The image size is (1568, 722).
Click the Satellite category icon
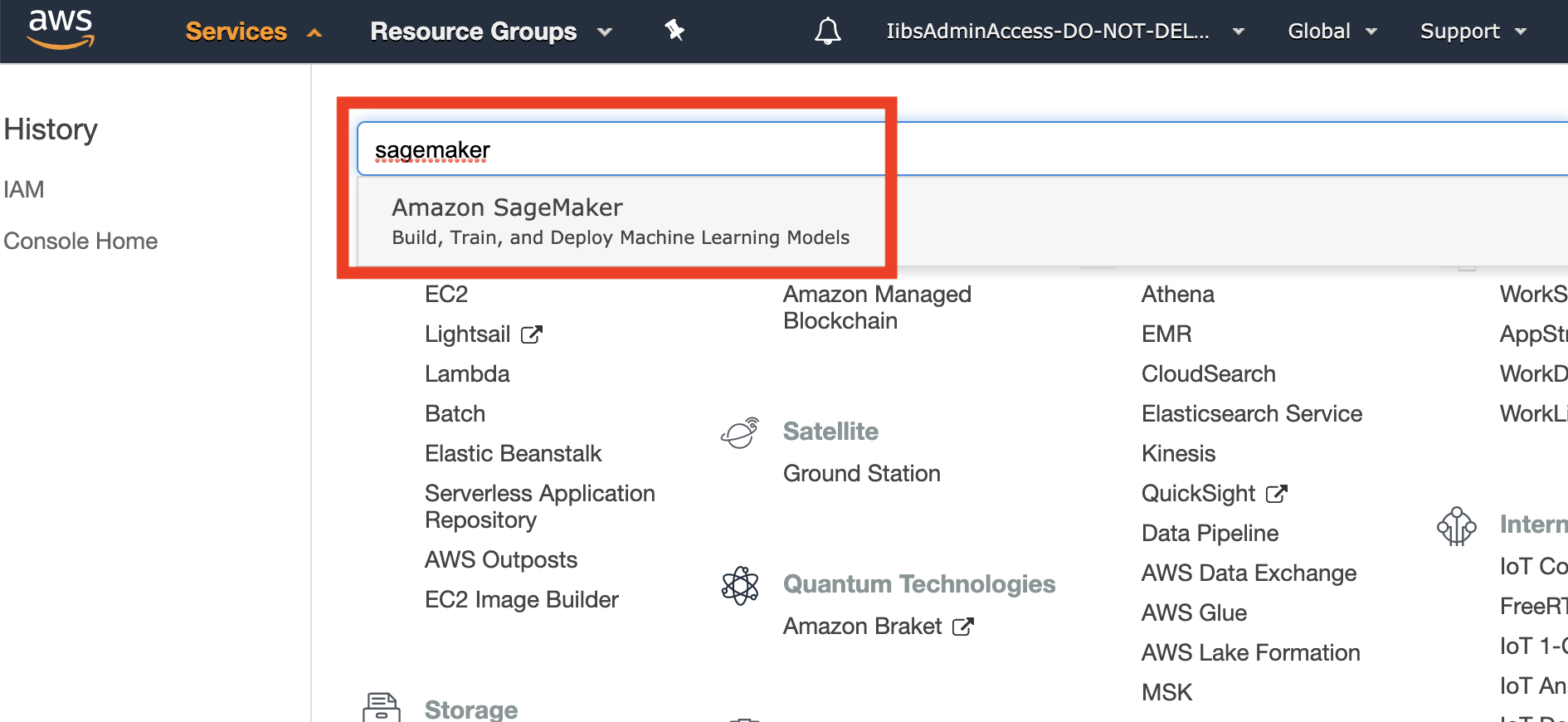coord(739,432)
